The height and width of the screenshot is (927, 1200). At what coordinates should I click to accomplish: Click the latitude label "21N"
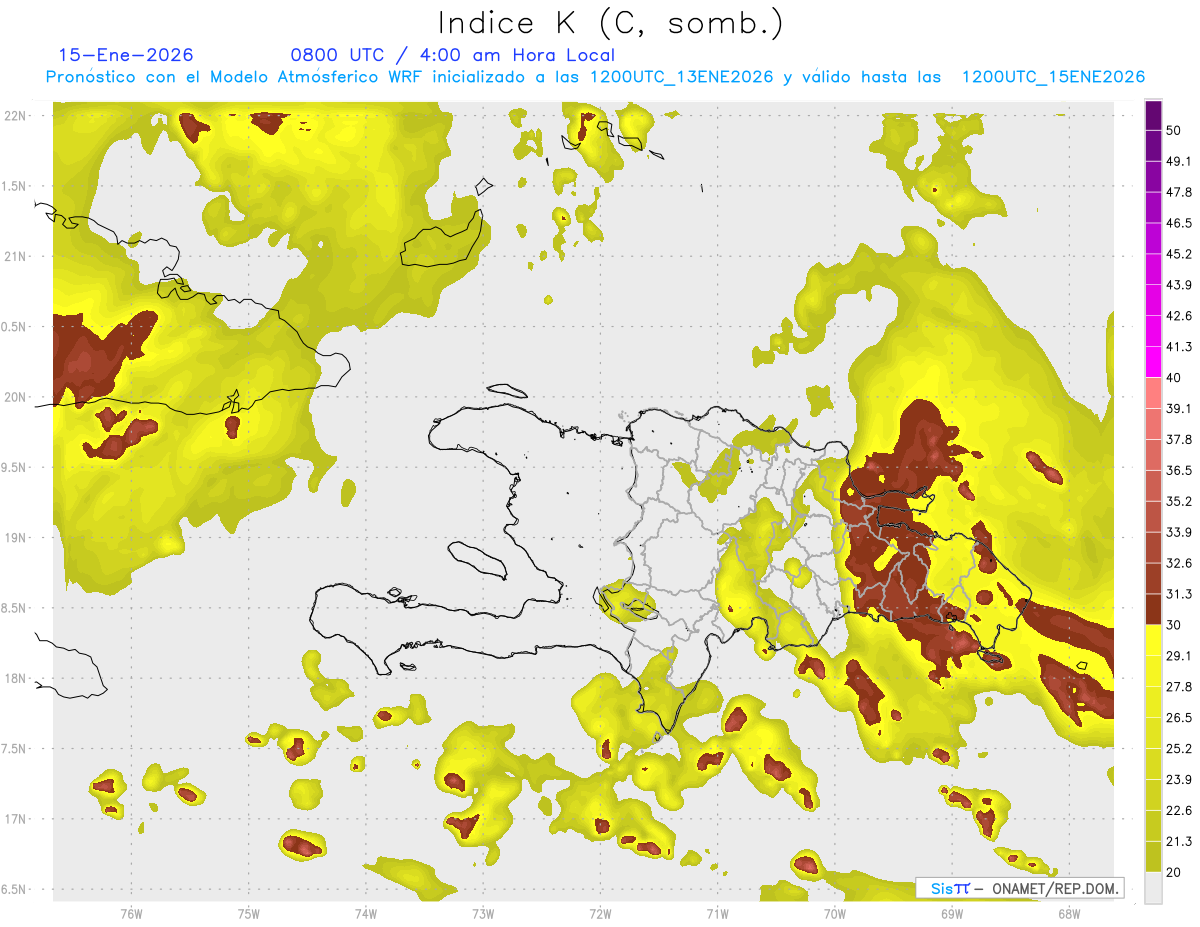pos(15,256)
